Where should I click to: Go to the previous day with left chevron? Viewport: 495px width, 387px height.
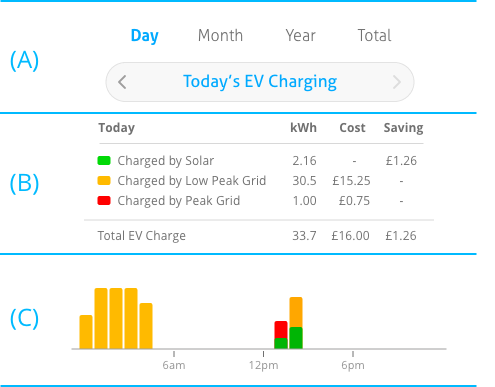[122, 82]
